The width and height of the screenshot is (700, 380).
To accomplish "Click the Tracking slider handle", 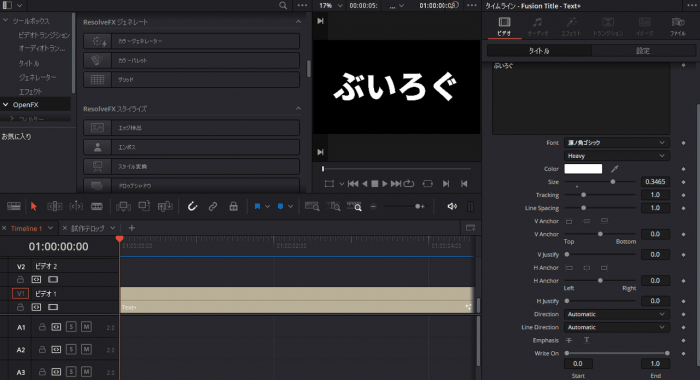I will tap(583, 195).
